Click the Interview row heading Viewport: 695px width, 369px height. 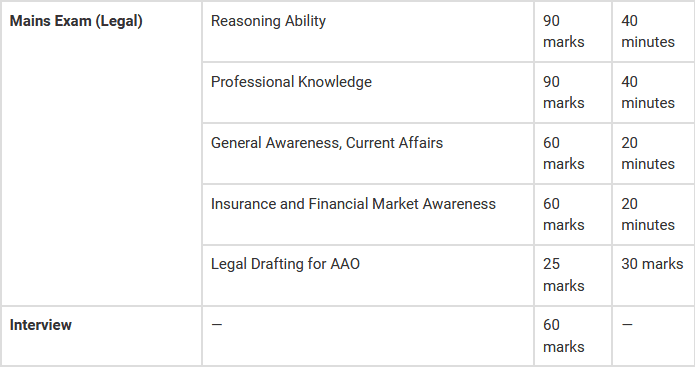tap(40, 325)
